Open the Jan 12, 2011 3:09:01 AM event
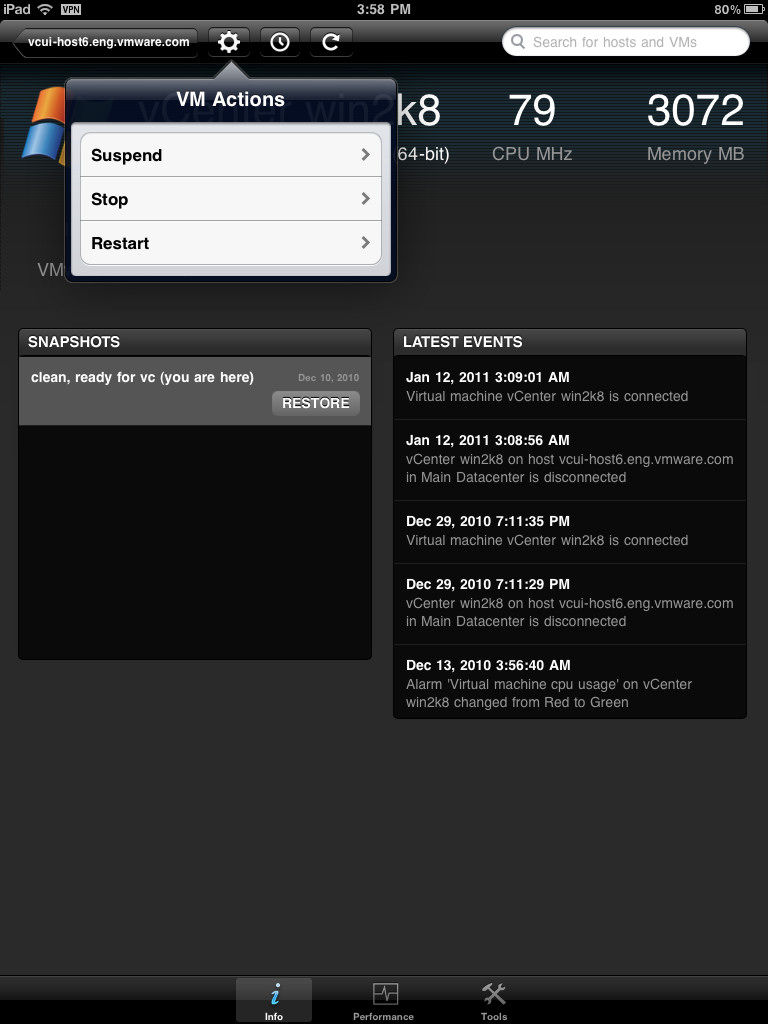The image size is (768, 1024). 569,387
